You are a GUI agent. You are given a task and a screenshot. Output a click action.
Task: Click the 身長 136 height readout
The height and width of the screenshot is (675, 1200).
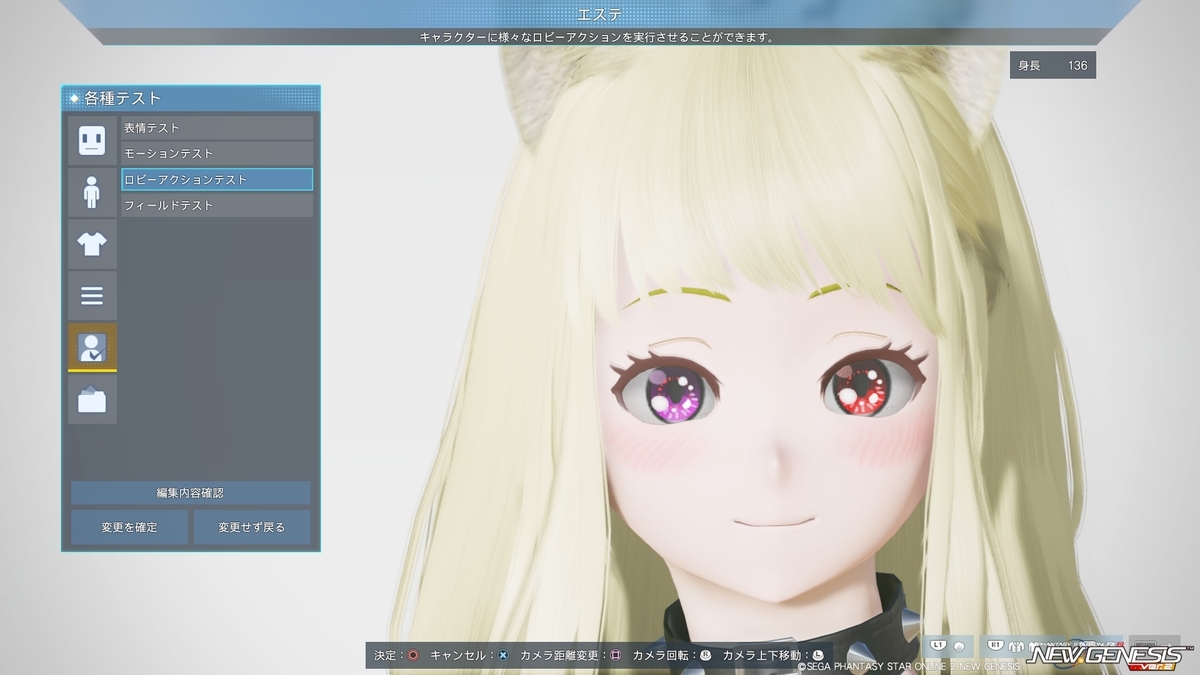[1052, 65]
